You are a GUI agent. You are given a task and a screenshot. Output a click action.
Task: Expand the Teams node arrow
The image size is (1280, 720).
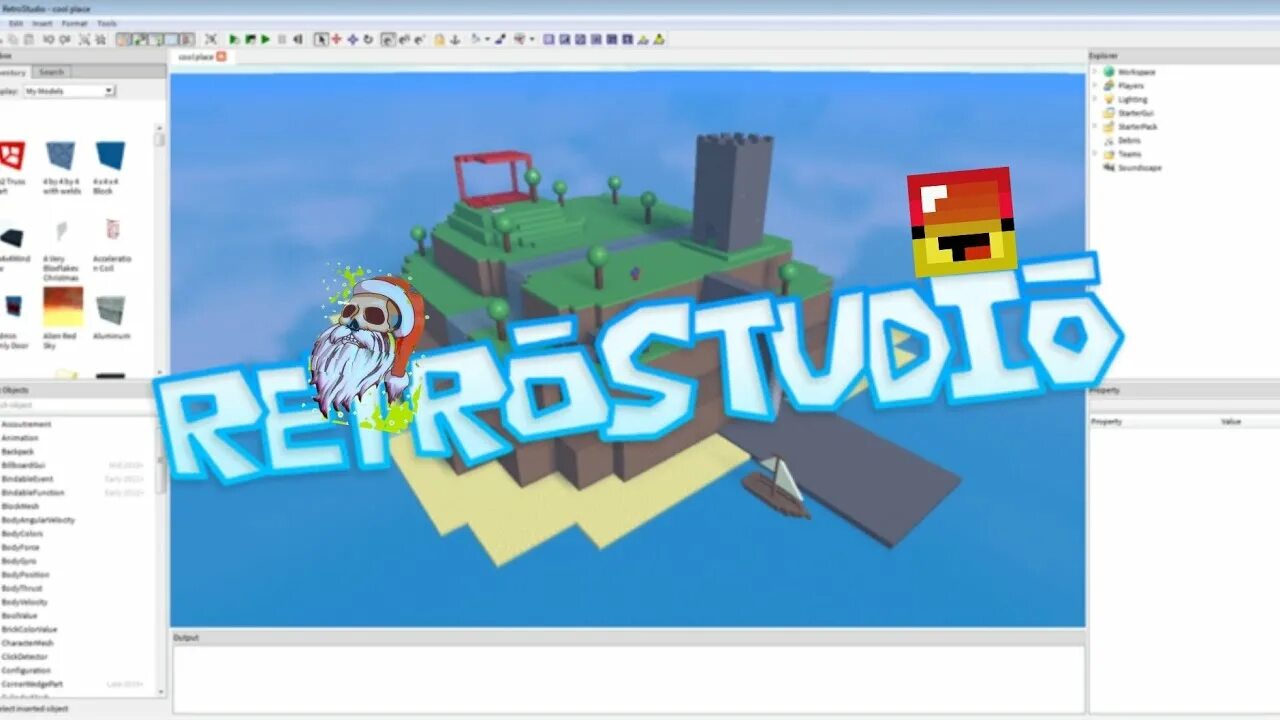(1095, 154)
